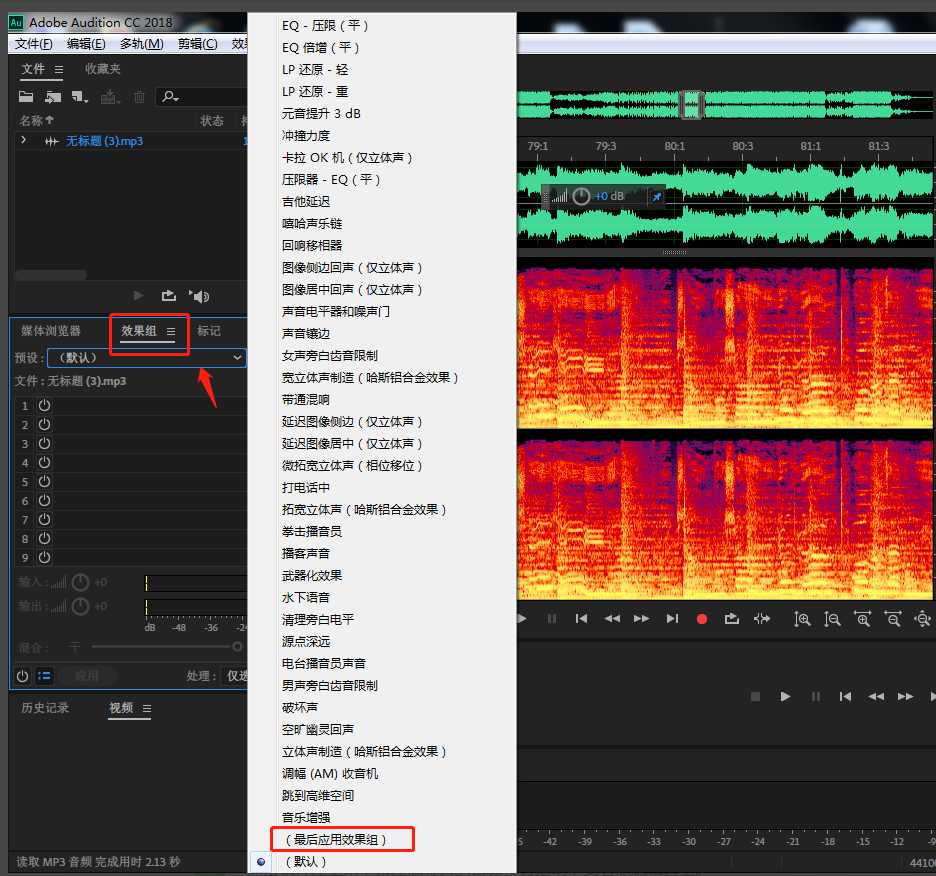Toggle the main rack power button
This screenshot has height=876, width=936.
click(x=22, y=676)
